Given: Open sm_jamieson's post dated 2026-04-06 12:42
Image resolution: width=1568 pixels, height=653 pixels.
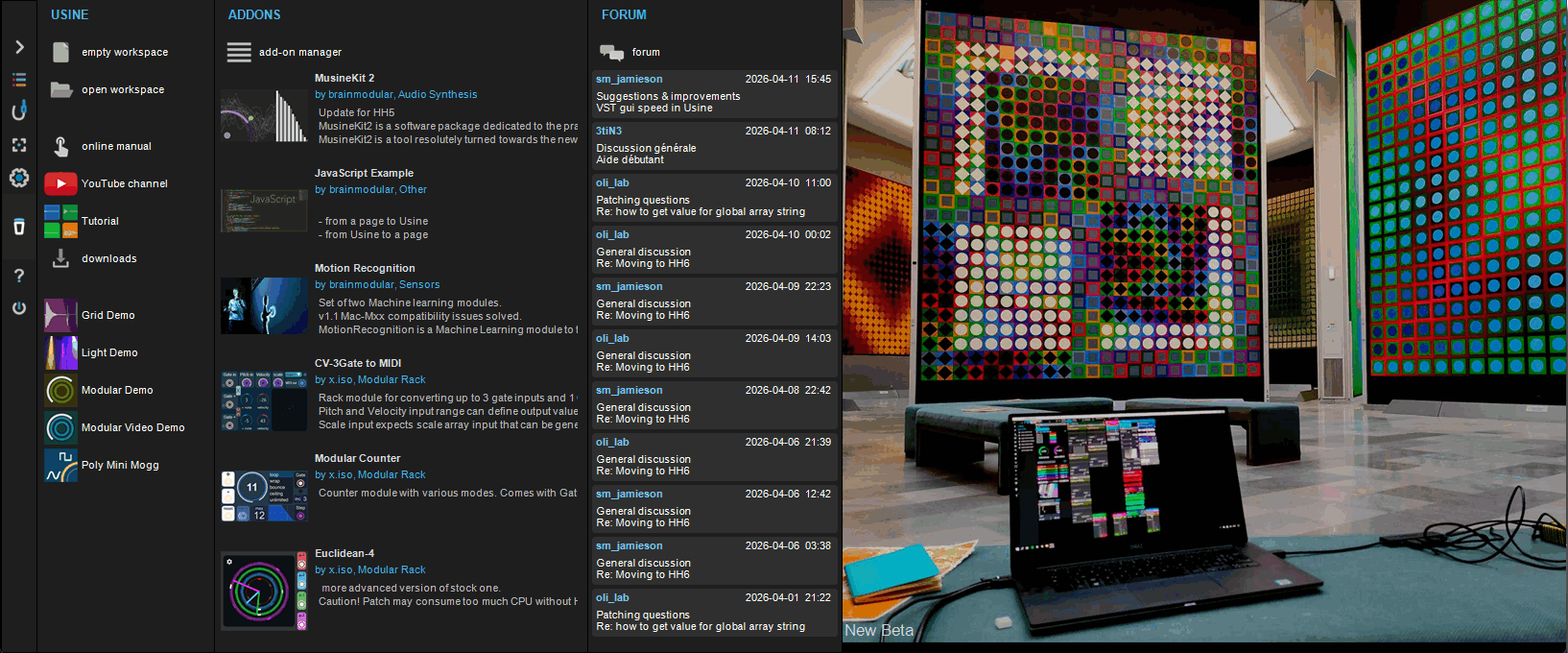Looking at the screenshot, I should pos(714,509).
